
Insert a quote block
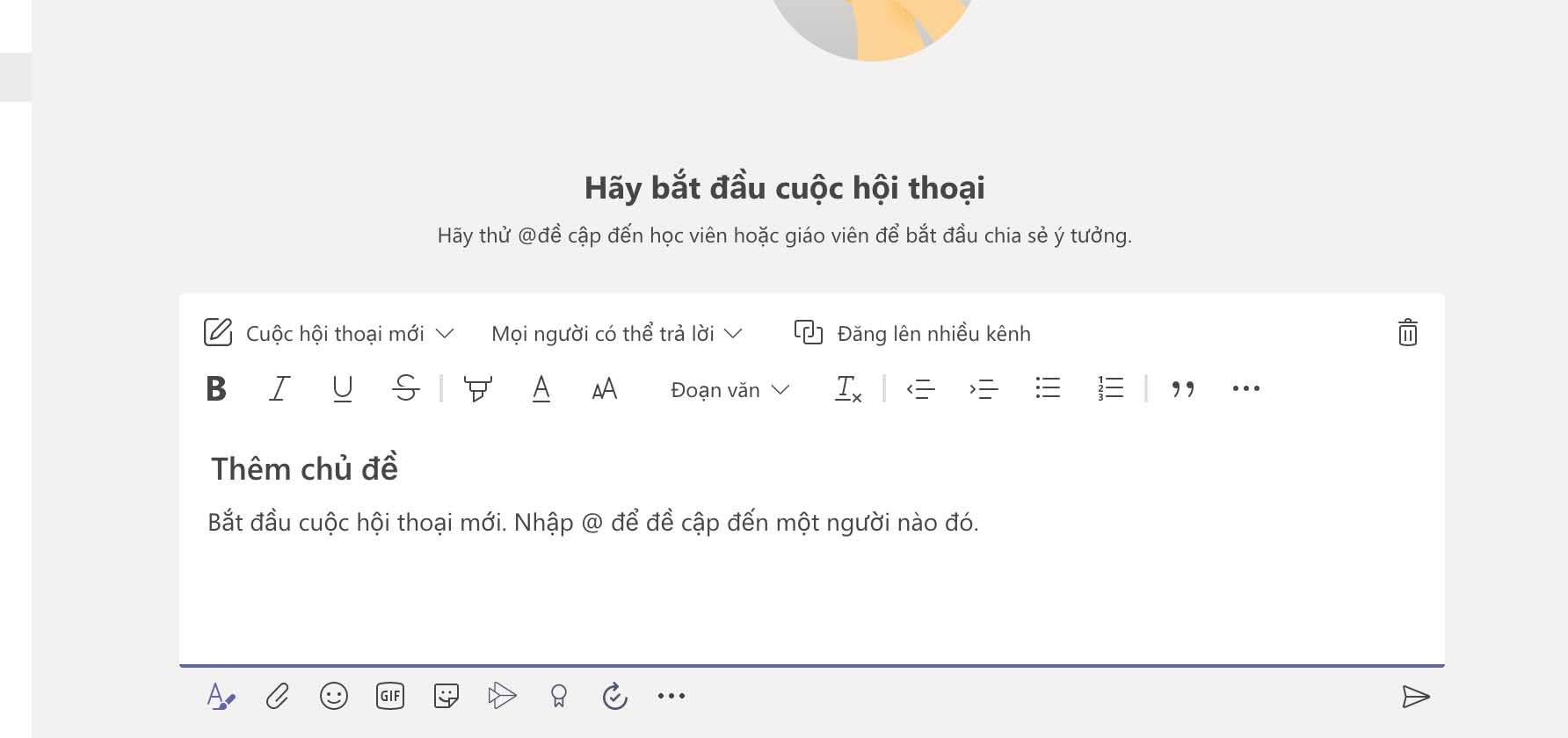coord(1183,388)
